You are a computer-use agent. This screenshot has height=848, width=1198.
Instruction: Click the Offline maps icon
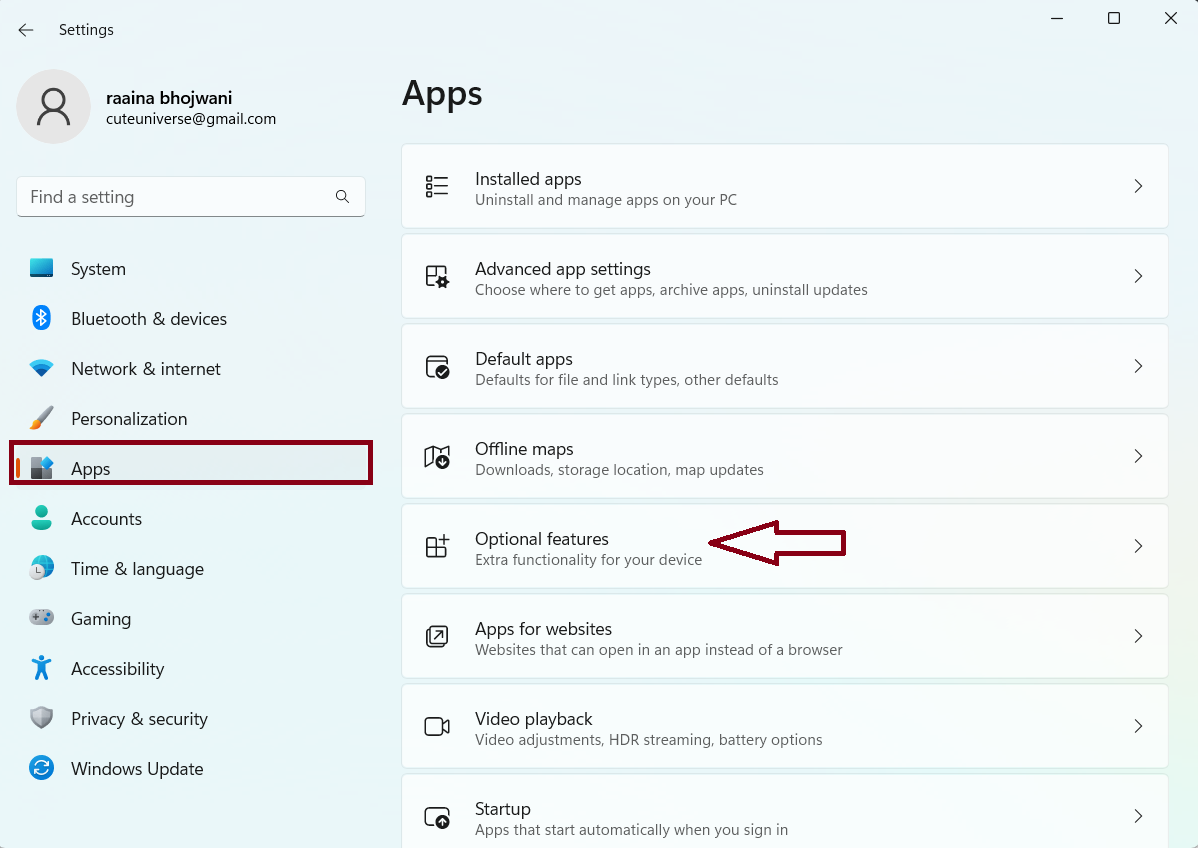pos(437,457)
